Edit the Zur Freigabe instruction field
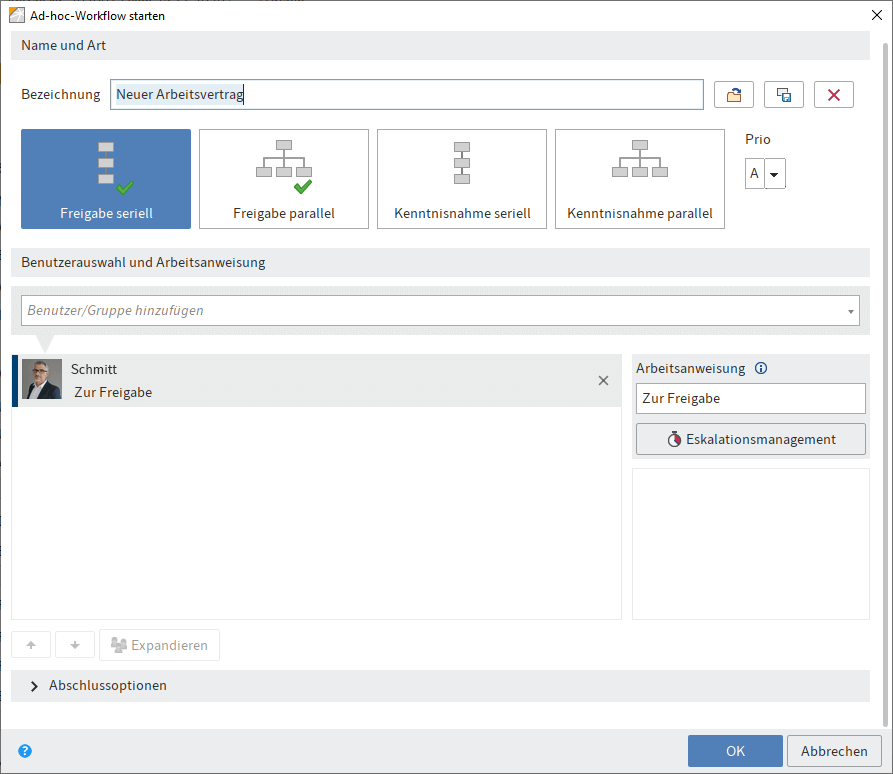This screenshot has width=893, height=774. tap(750, 398)
